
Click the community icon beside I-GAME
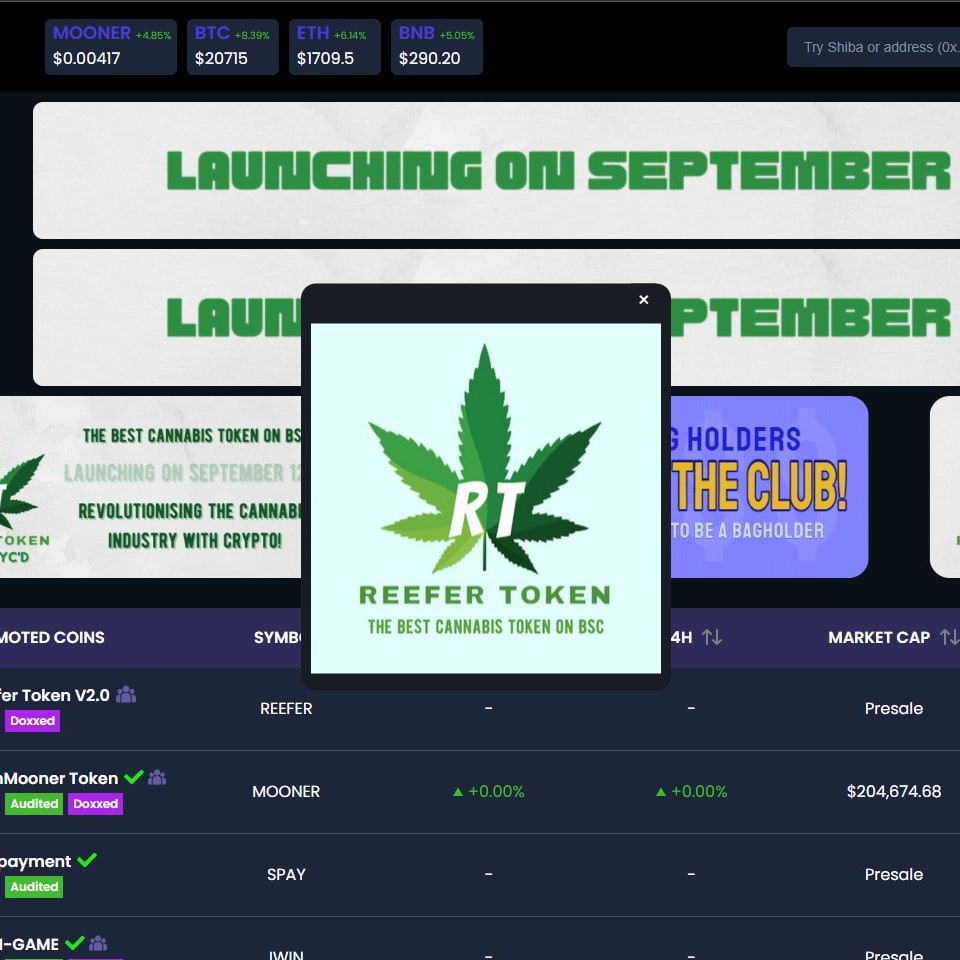[x=98, y=943]
